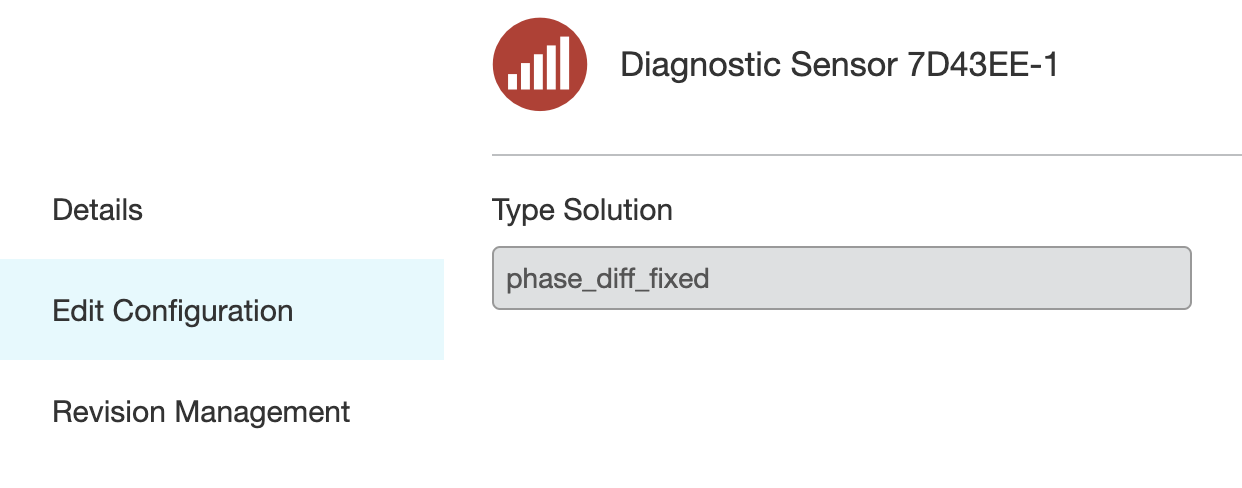The width and height of the screenshot is (1242, 488).
Task: Click the circular red sensor avatar
Action: 540,64
